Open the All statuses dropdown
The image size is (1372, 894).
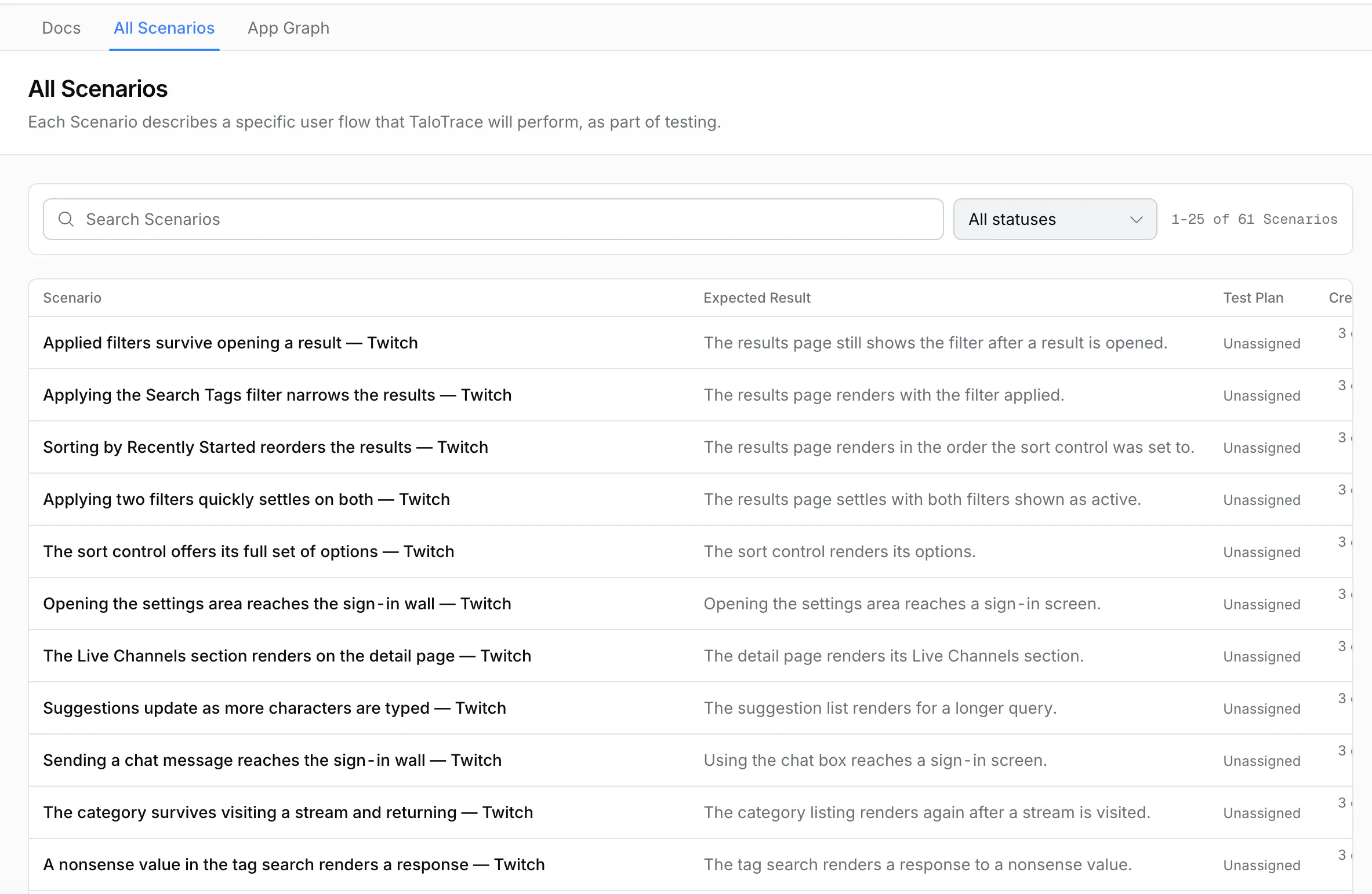(x=1055, y=219)
